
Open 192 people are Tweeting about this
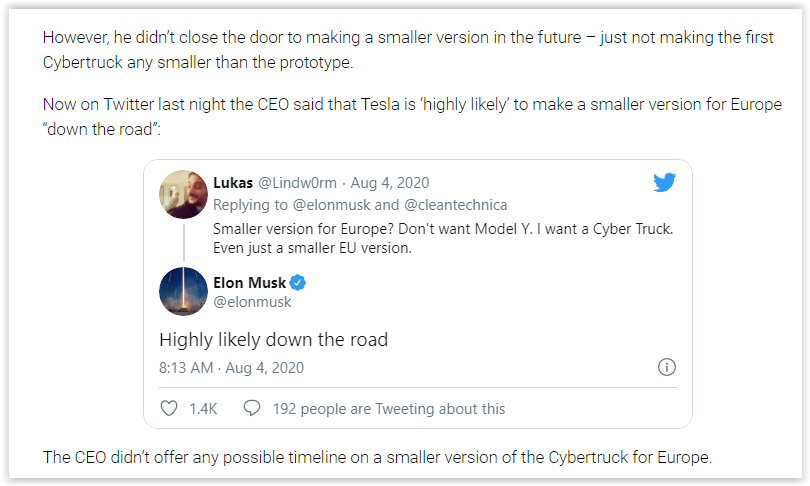[x=389, y=409]
